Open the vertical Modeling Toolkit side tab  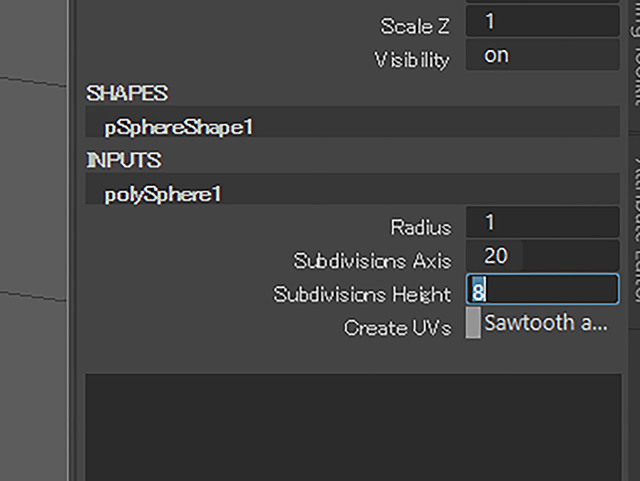click(634, 53)
